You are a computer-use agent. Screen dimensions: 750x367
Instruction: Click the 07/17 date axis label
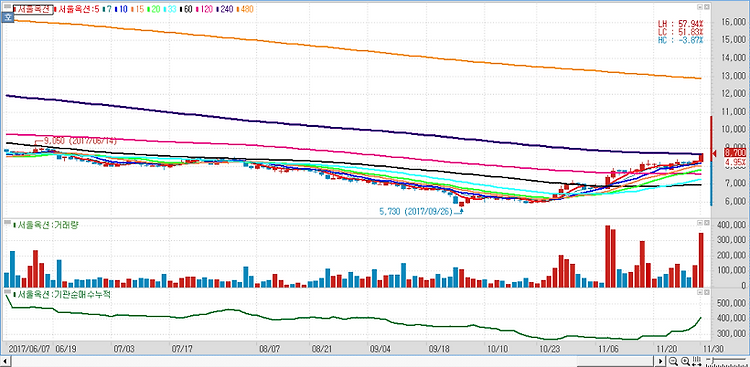tap(181, 349)
